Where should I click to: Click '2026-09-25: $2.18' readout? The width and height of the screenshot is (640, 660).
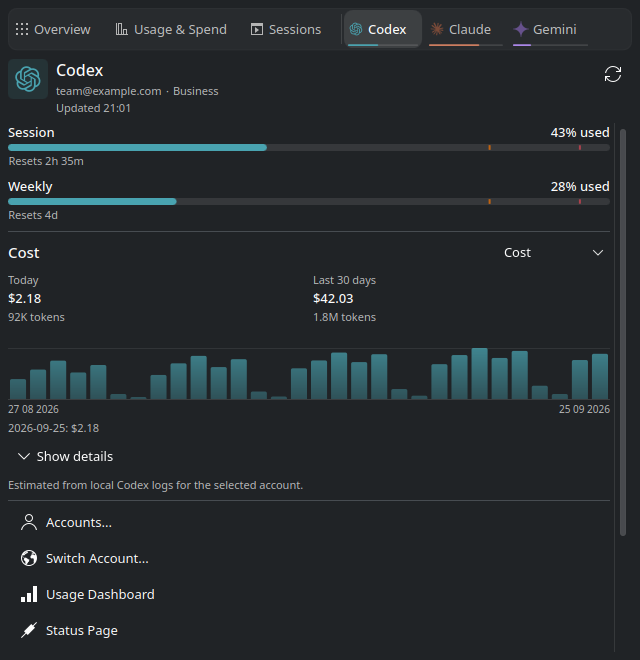(x=53, y=428)
